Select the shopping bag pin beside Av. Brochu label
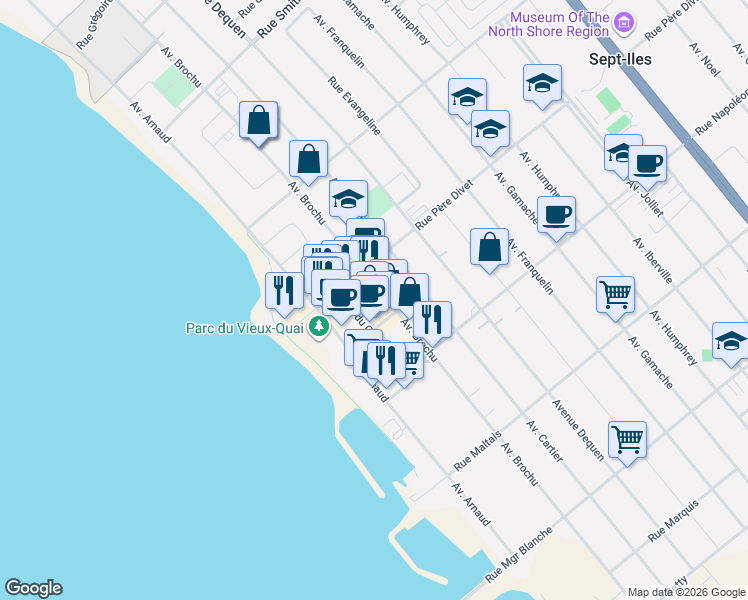748x600 pixels. tap(308, 162)
